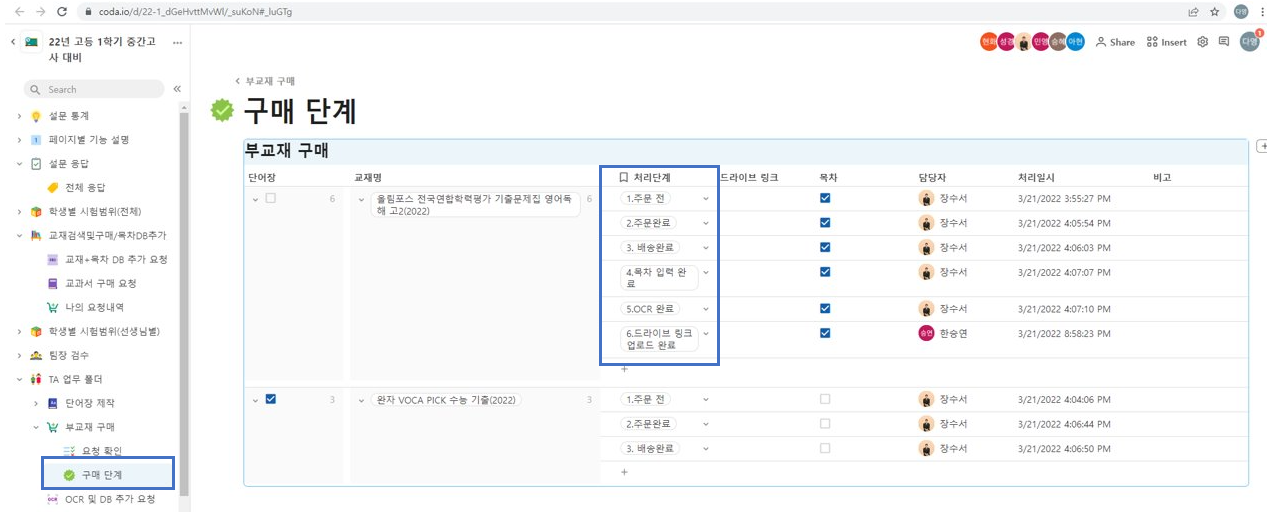
Task: Click the browser share page icon
Action: click(x=1194, y=12)
